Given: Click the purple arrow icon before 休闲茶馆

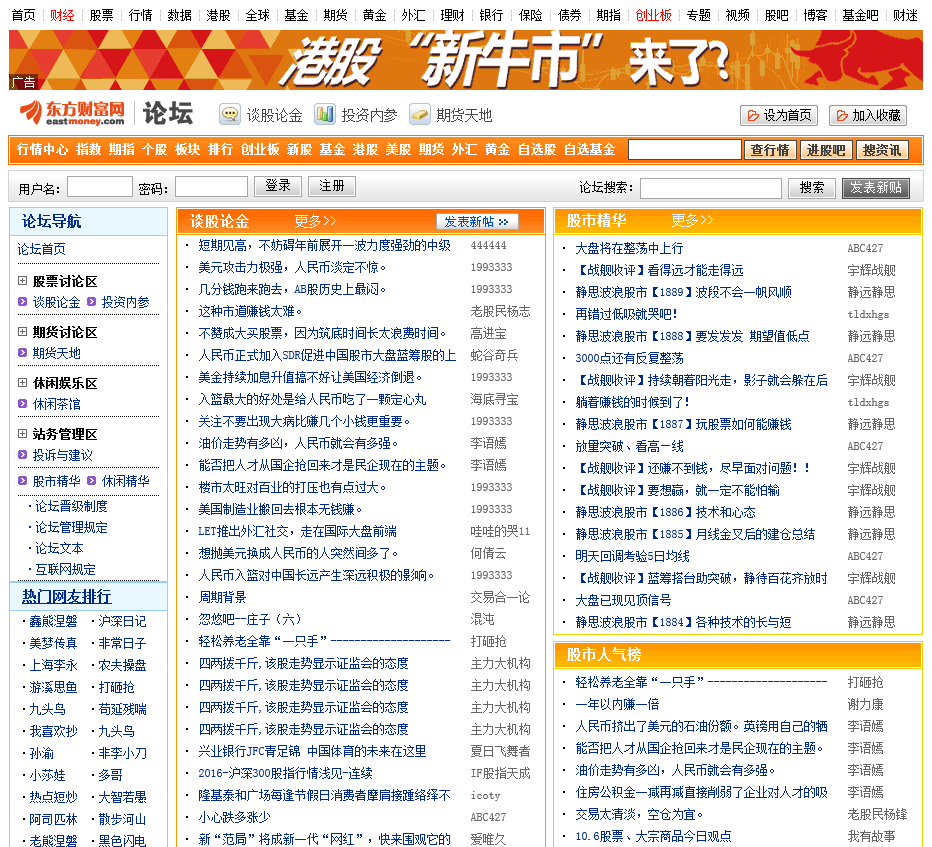Looking at the screenshot, I should click(23, 404).
